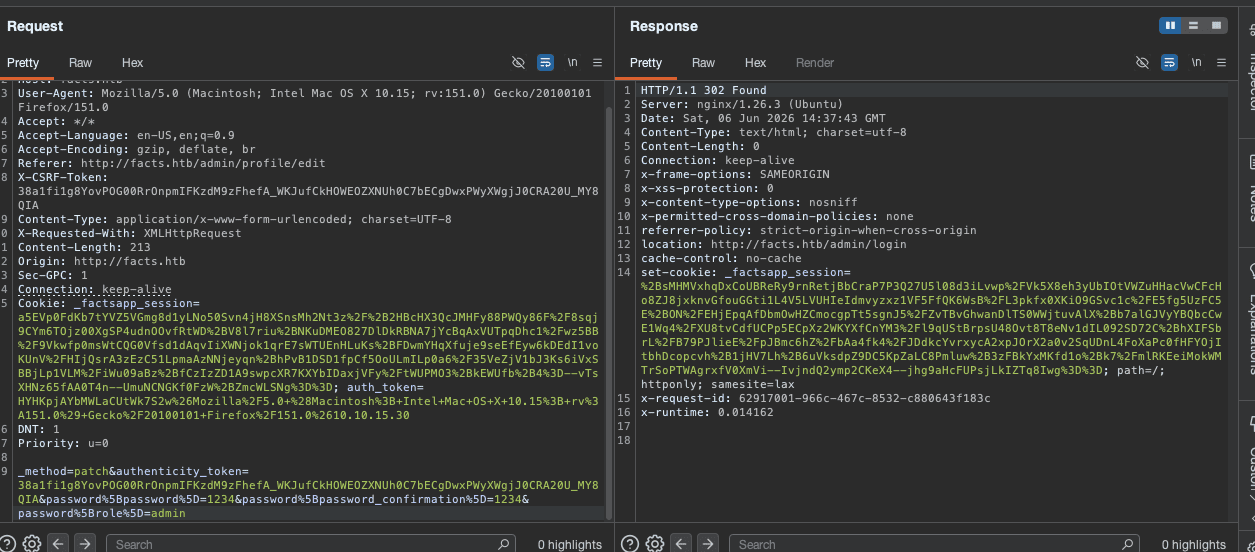Select the Pretty tab in Request pane

23,62
